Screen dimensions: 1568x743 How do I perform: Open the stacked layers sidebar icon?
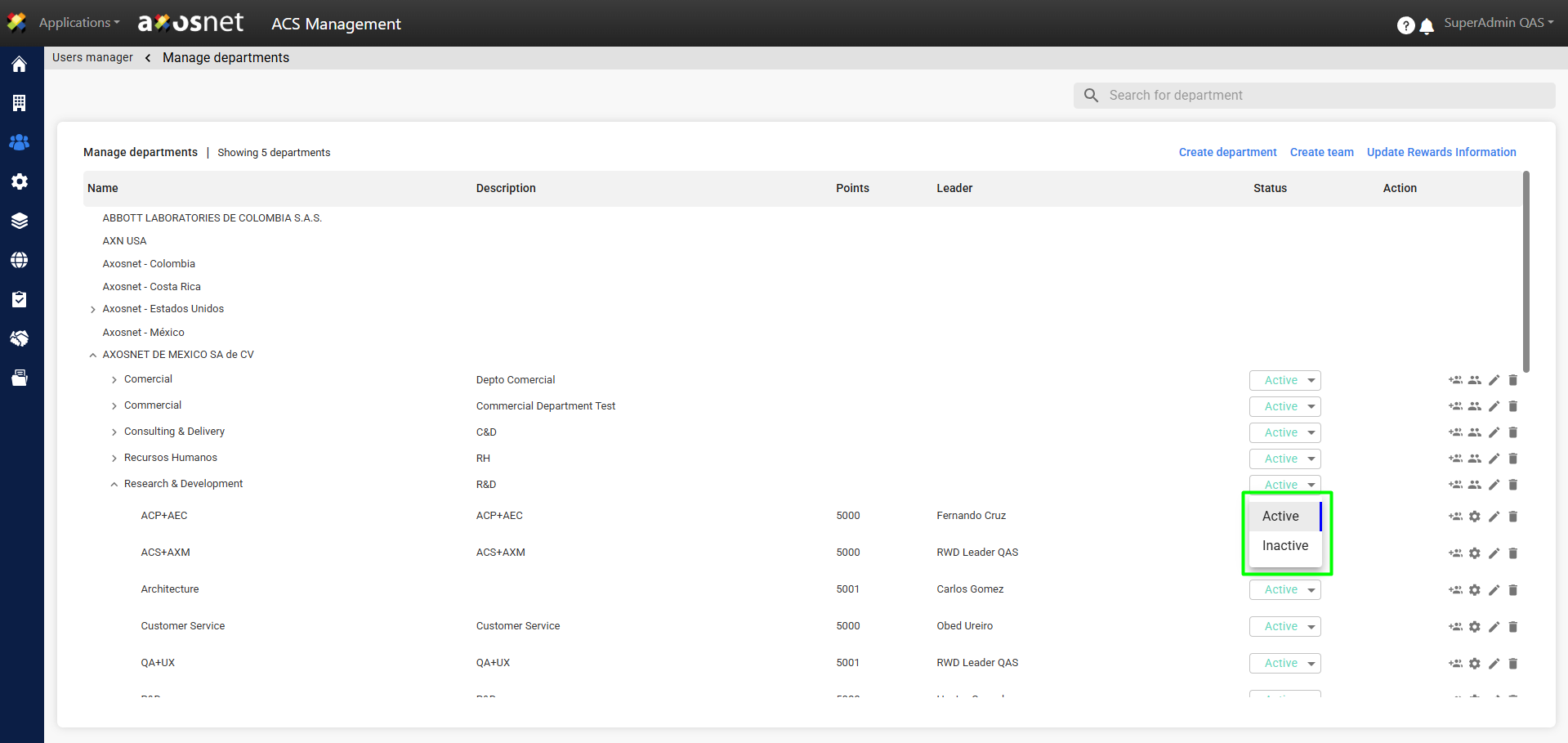(x=20, y=221)
